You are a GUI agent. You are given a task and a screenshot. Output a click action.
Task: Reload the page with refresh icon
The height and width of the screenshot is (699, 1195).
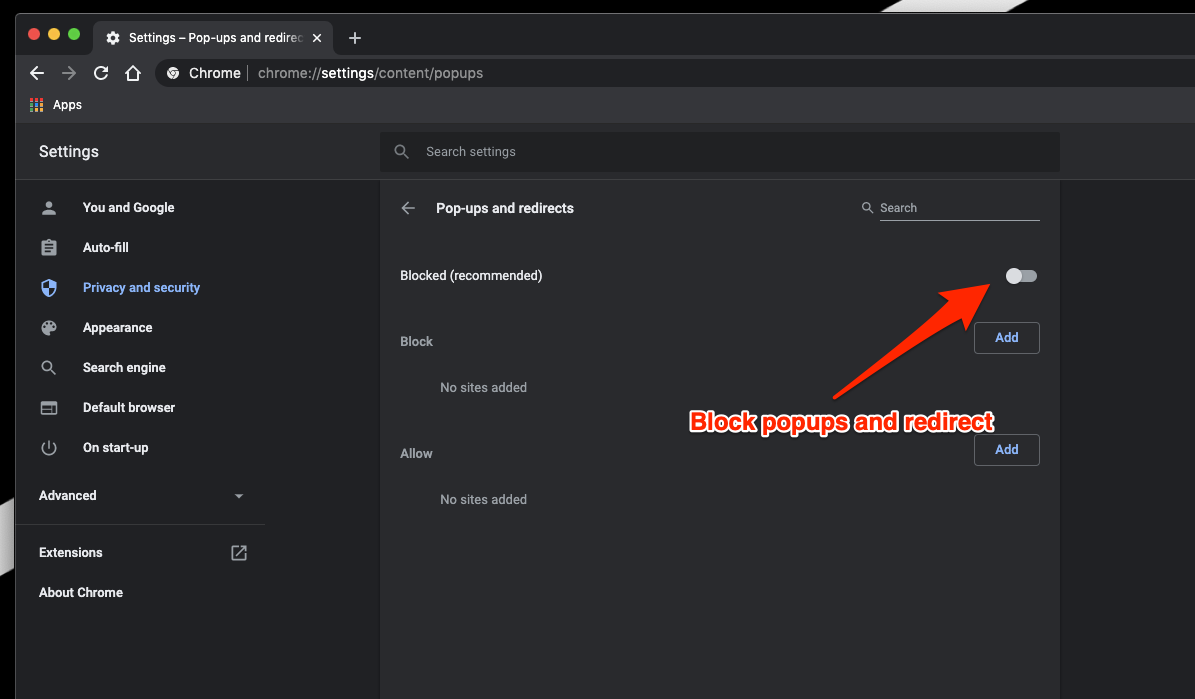tap(101, 73)
